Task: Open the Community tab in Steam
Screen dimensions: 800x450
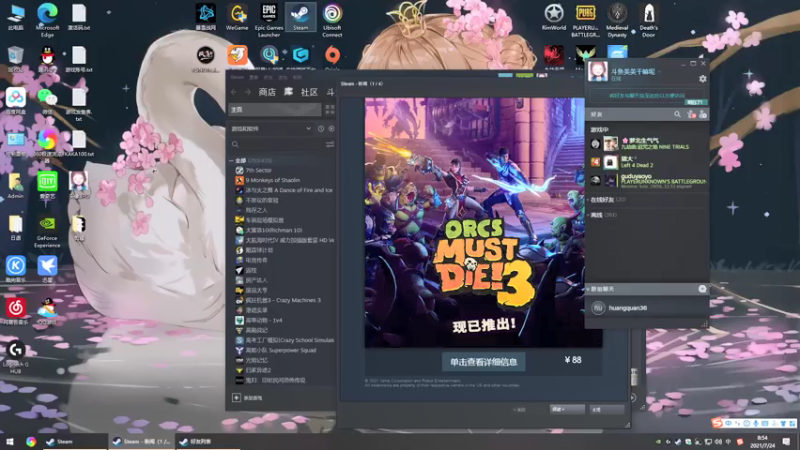Action: [309, 92]
